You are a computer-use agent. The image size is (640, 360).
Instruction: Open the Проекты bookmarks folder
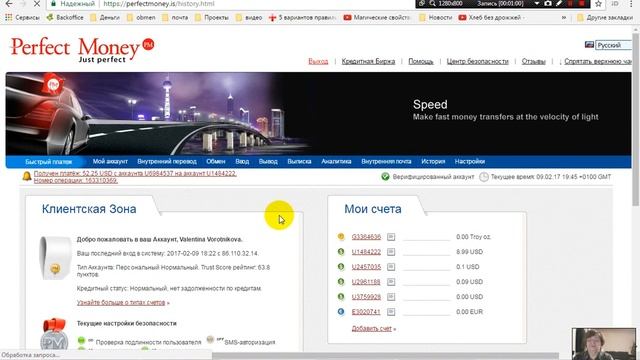[x=211, y=18]
